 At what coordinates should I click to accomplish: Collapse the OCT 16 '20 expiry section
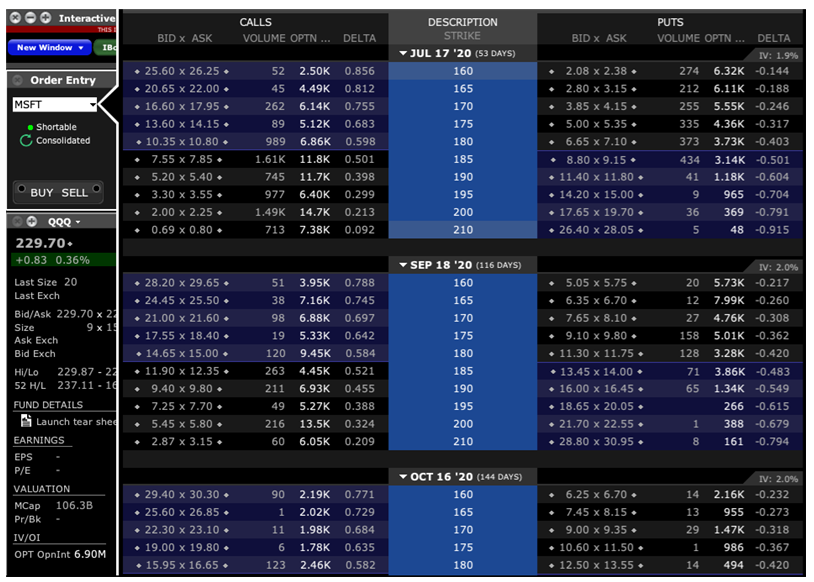(403, 477)
